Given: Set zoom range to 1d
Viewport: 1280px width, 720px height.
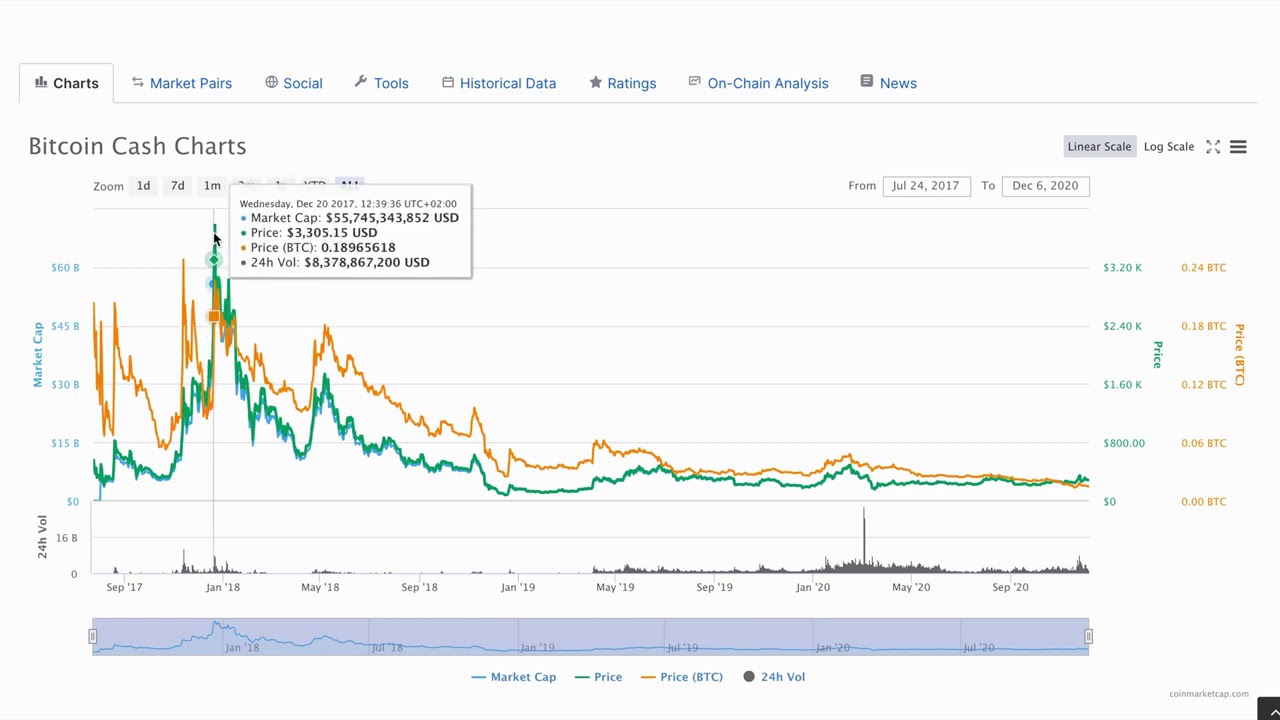Looking at the screenshot, I should pos(143,186).
